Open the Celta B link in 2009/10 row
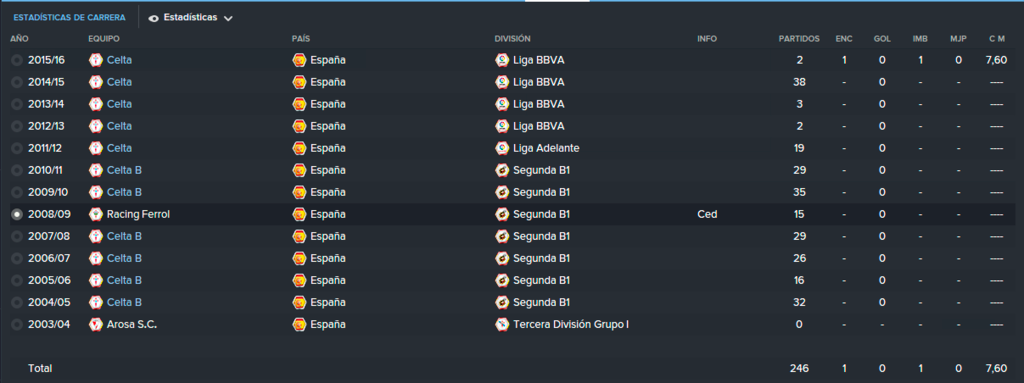The image size is (1024, 383). tap(124, 192)
